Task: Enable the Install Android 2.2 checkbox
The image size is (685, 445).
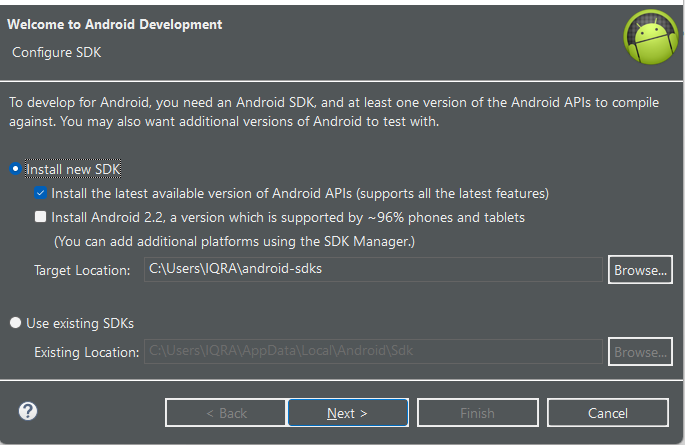Action: coord(41,217)
